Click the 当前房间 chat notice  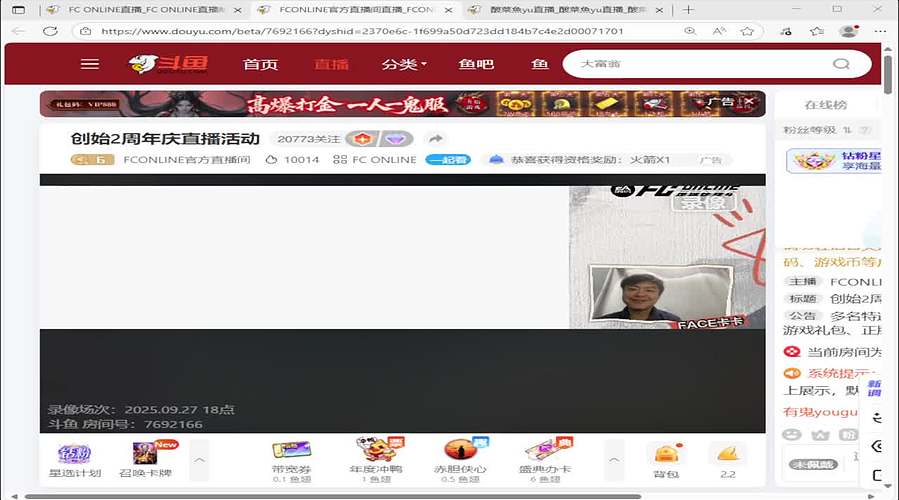tap(832, 352)
